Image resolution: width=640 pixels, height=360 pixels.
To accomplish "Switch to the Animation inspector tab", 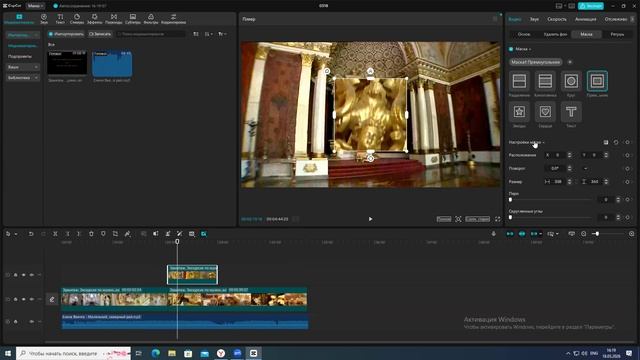I will point(585,19).
